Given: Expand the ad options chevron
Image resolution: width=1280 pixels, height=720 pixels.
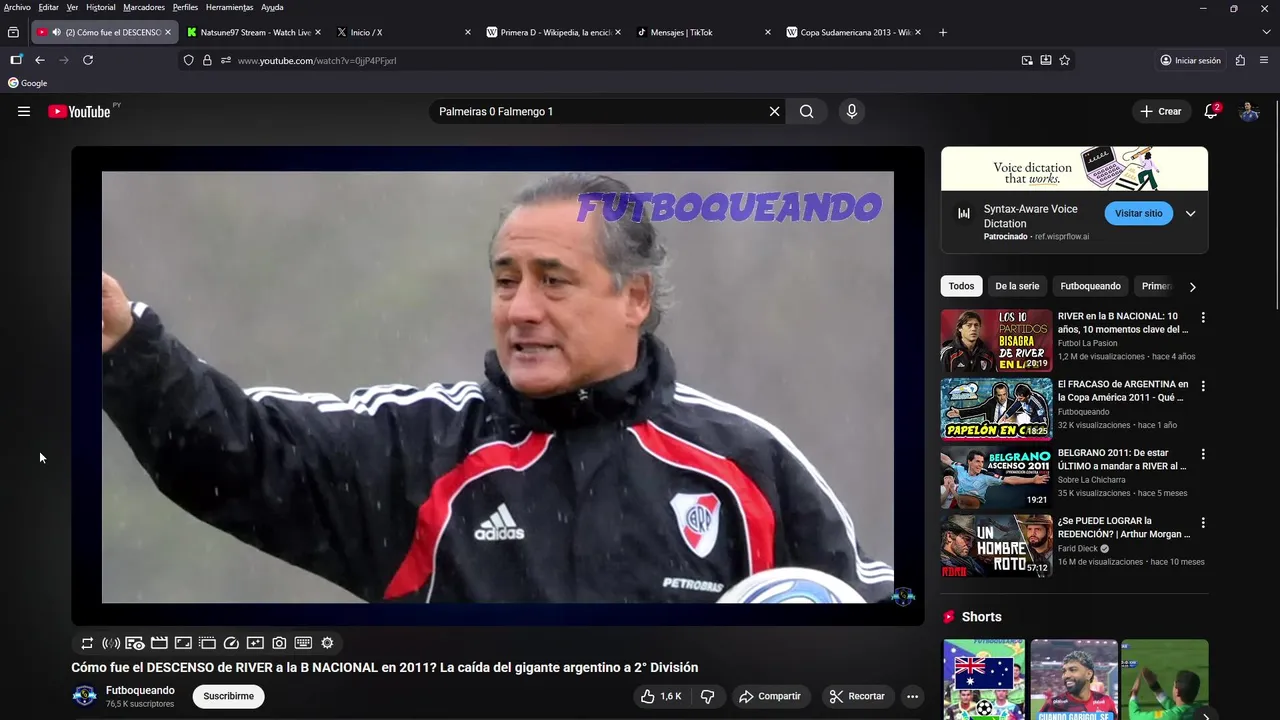Looking at the screenshot, I should click(1190, 213).
